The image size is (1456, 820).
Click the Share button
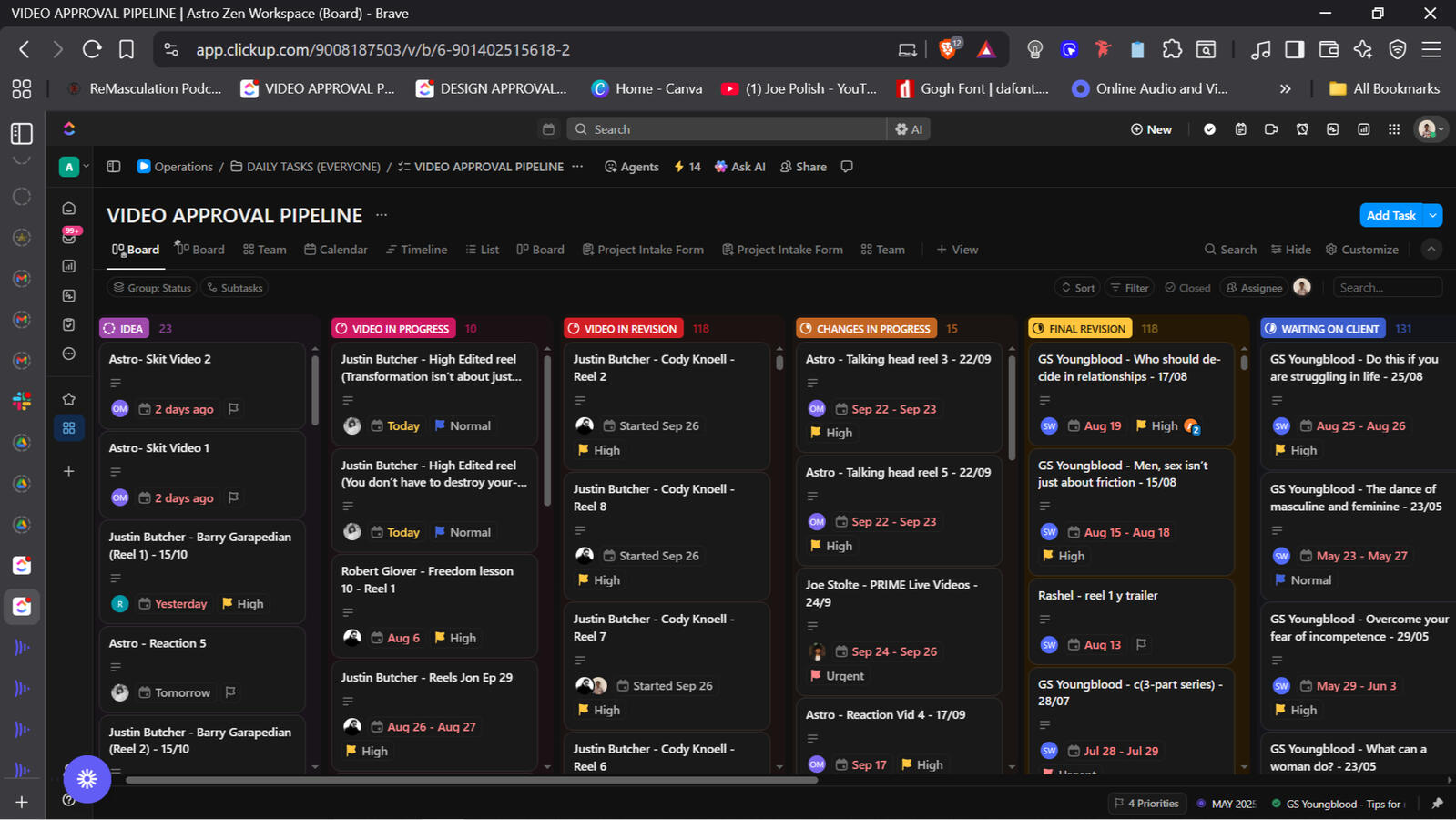803,167
